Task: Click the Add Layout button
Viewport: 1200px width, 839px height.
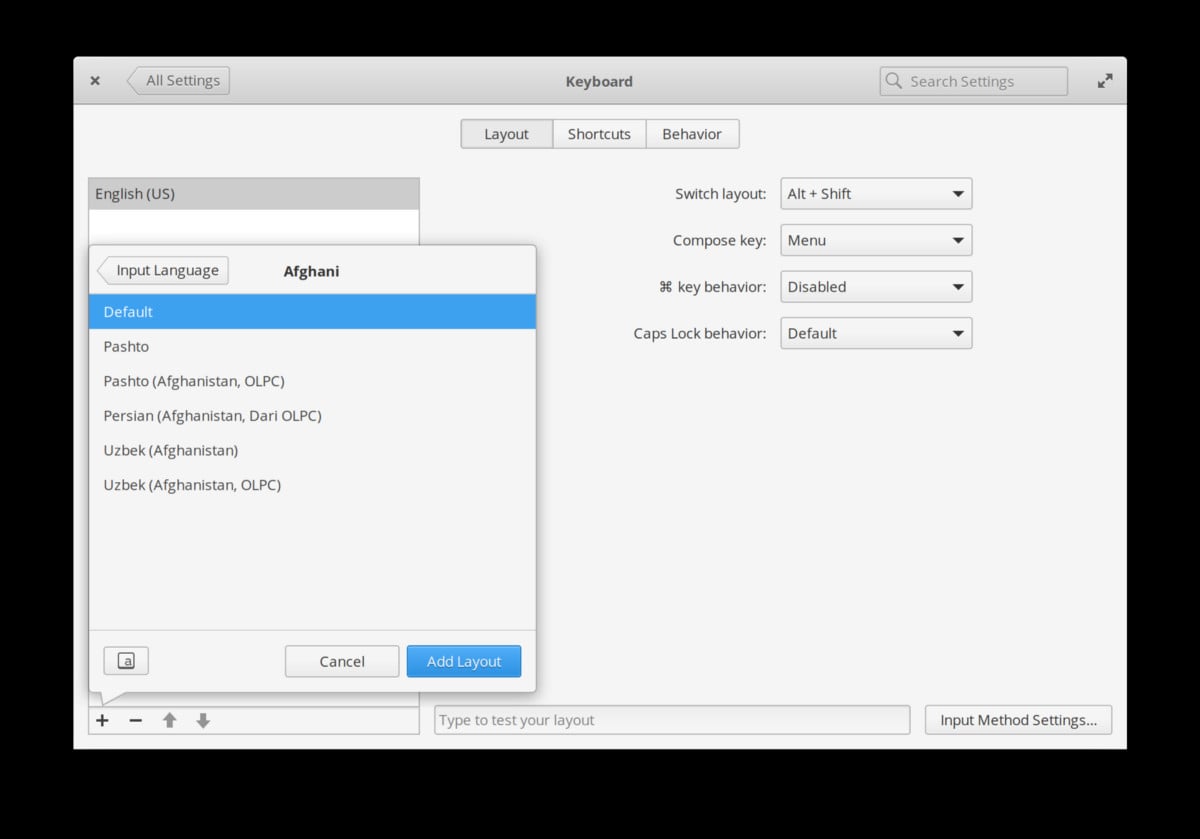Action: (x=463, y=661)
